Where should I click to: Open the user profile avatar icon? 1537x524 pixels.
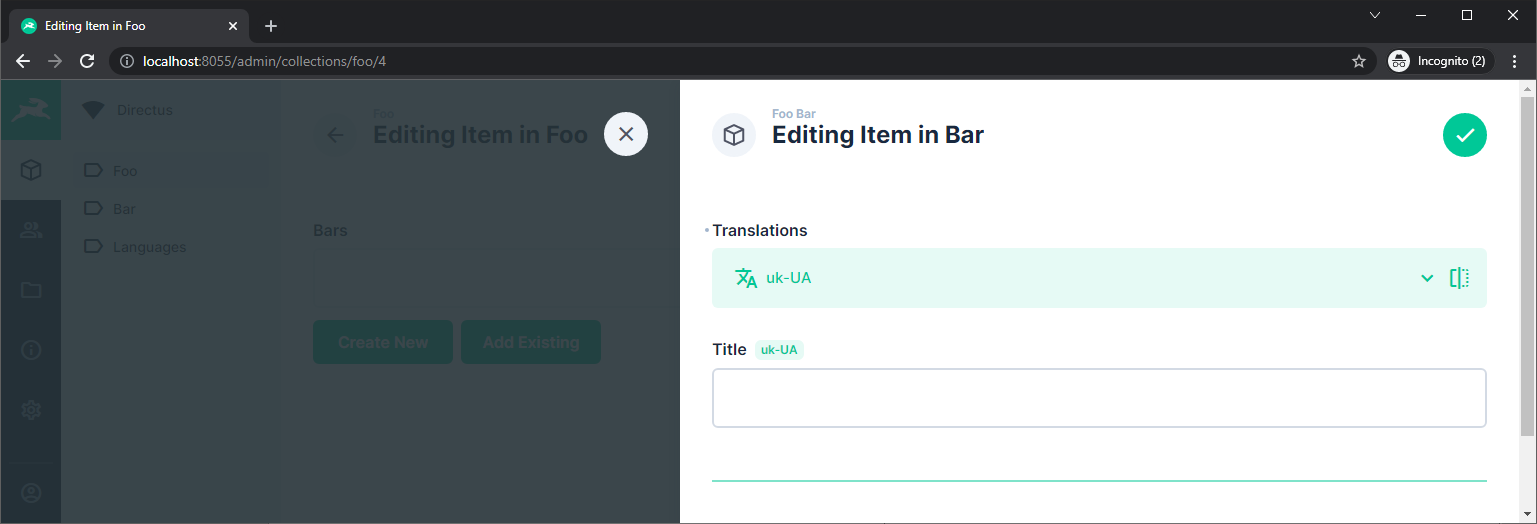tap(31, 493)
